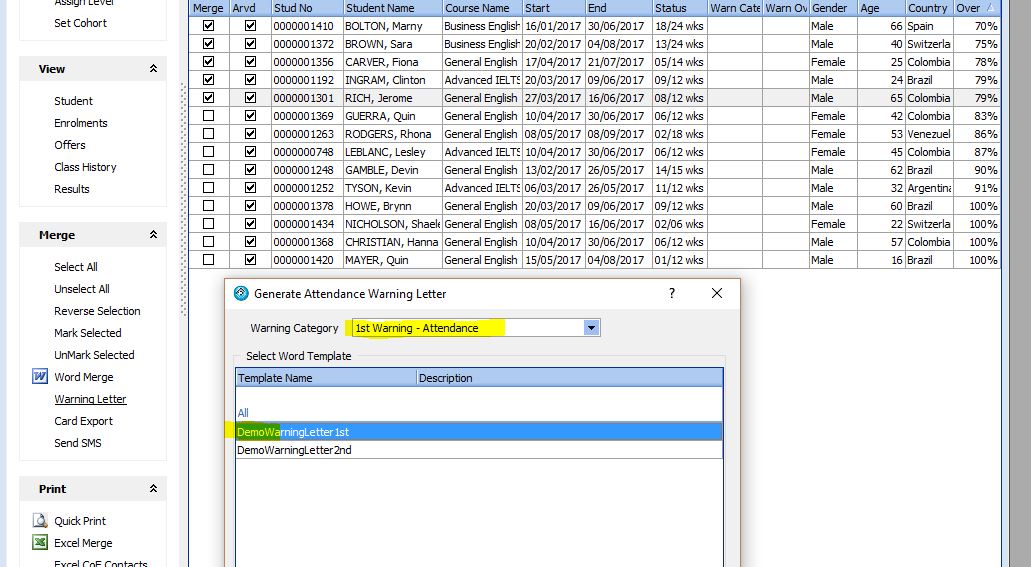The height and width of the screenshot is (567, 1031).
Task: Collapse the View panel section
Action: tap(153, 69)
